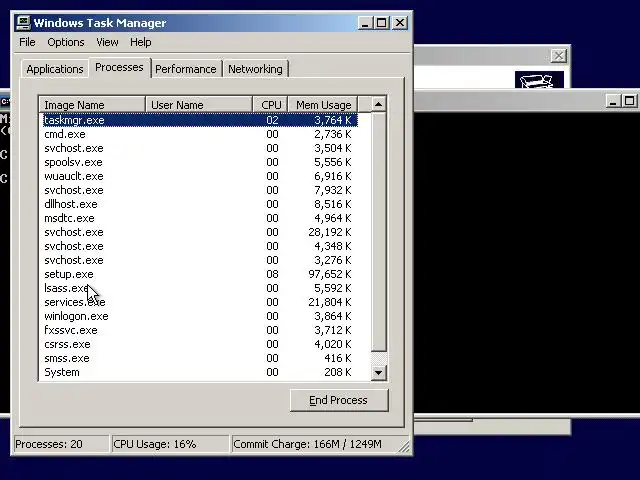Image resolution: width=640 pixels, height=480 pixels.
Task: Sort by Image Name column header
Action: click(x=92, y=105)
